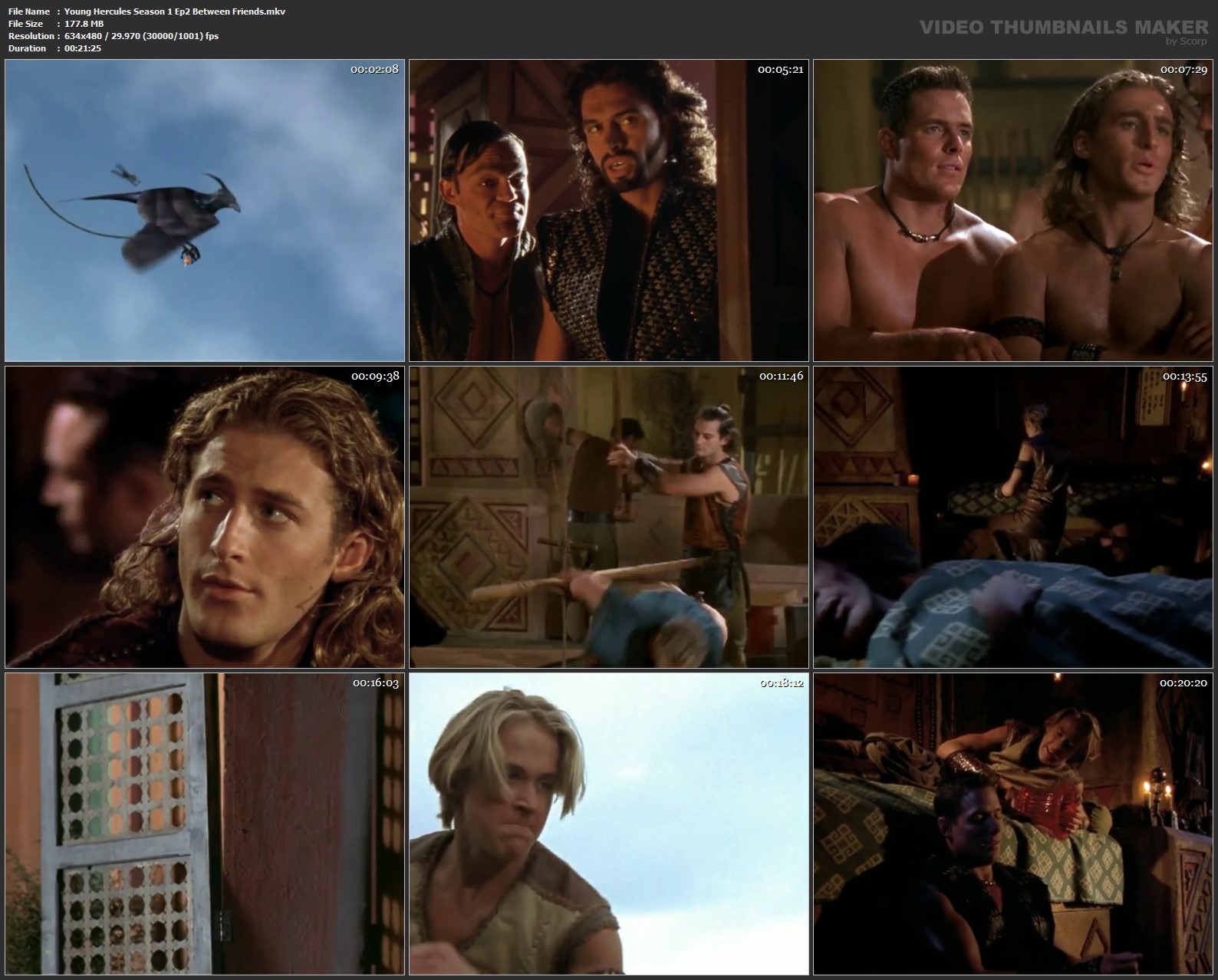This screenshot has width=1218, height=980.
Task: Click the timestamp "00:11:46"
Action: click(x=781, y=377)
